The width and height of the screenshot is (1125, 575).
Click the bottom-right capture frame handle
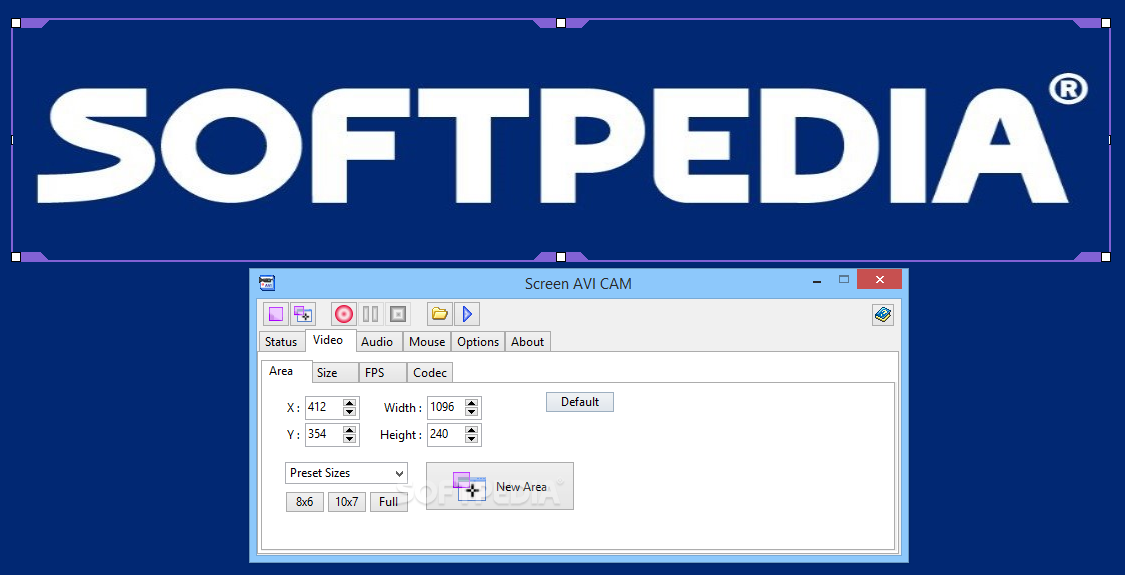click(x=1106, y=256)
